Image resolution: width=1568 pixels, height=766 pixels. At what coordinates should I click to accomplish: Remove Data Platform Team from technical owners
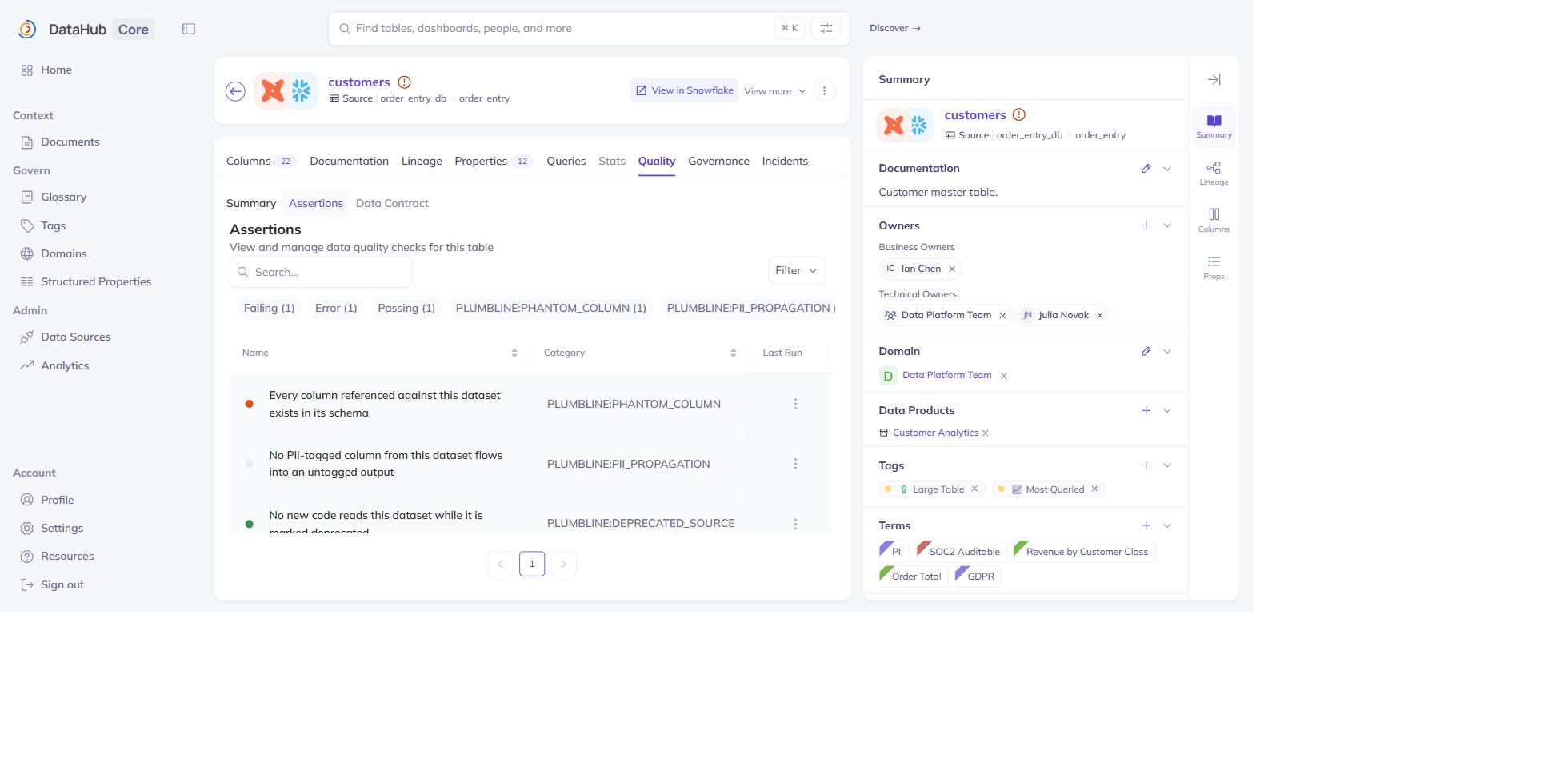pyautogui.click(x=1002, y=316)
